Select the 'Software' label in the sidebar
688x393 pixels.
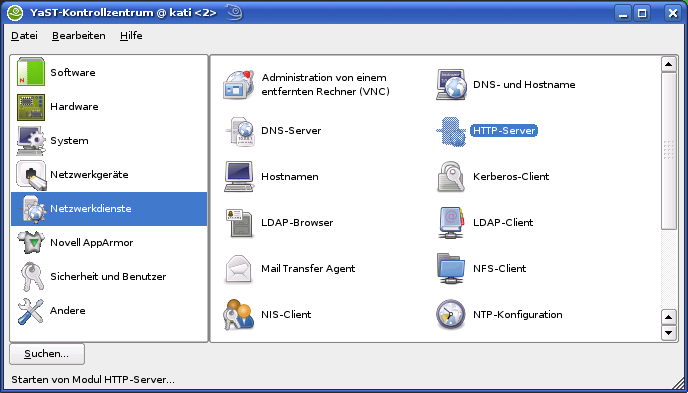point(72,72)
